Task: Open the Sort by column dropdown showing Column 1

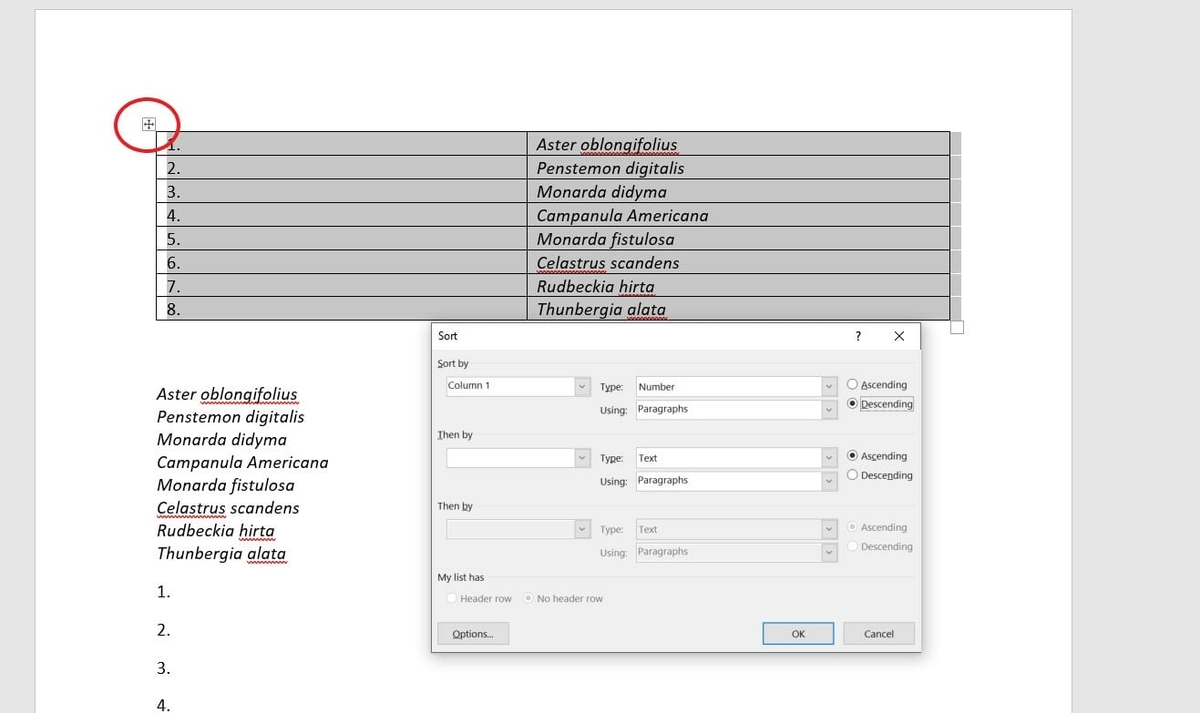Action: click(583, 385)
